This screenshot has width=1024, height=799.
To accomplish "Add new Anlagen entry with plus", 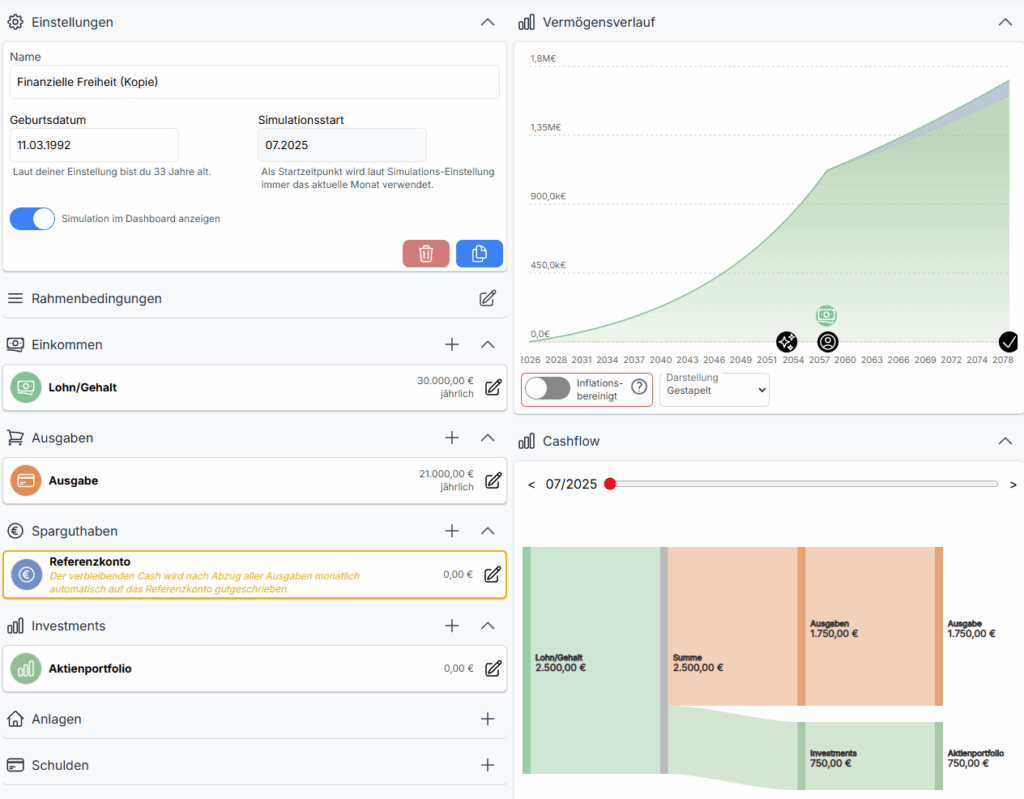I will (488, 719).
